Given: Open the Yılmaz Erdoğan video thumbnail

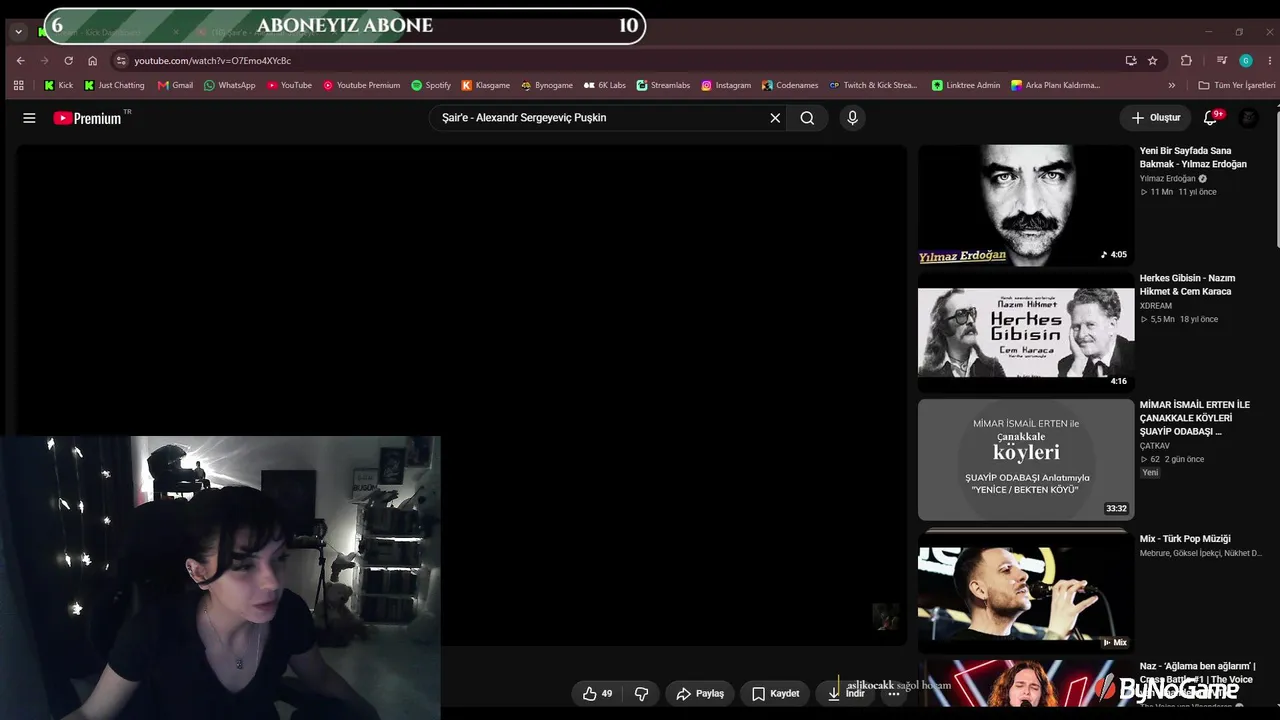Looking at the screenshot, I should click(1026, 205).
